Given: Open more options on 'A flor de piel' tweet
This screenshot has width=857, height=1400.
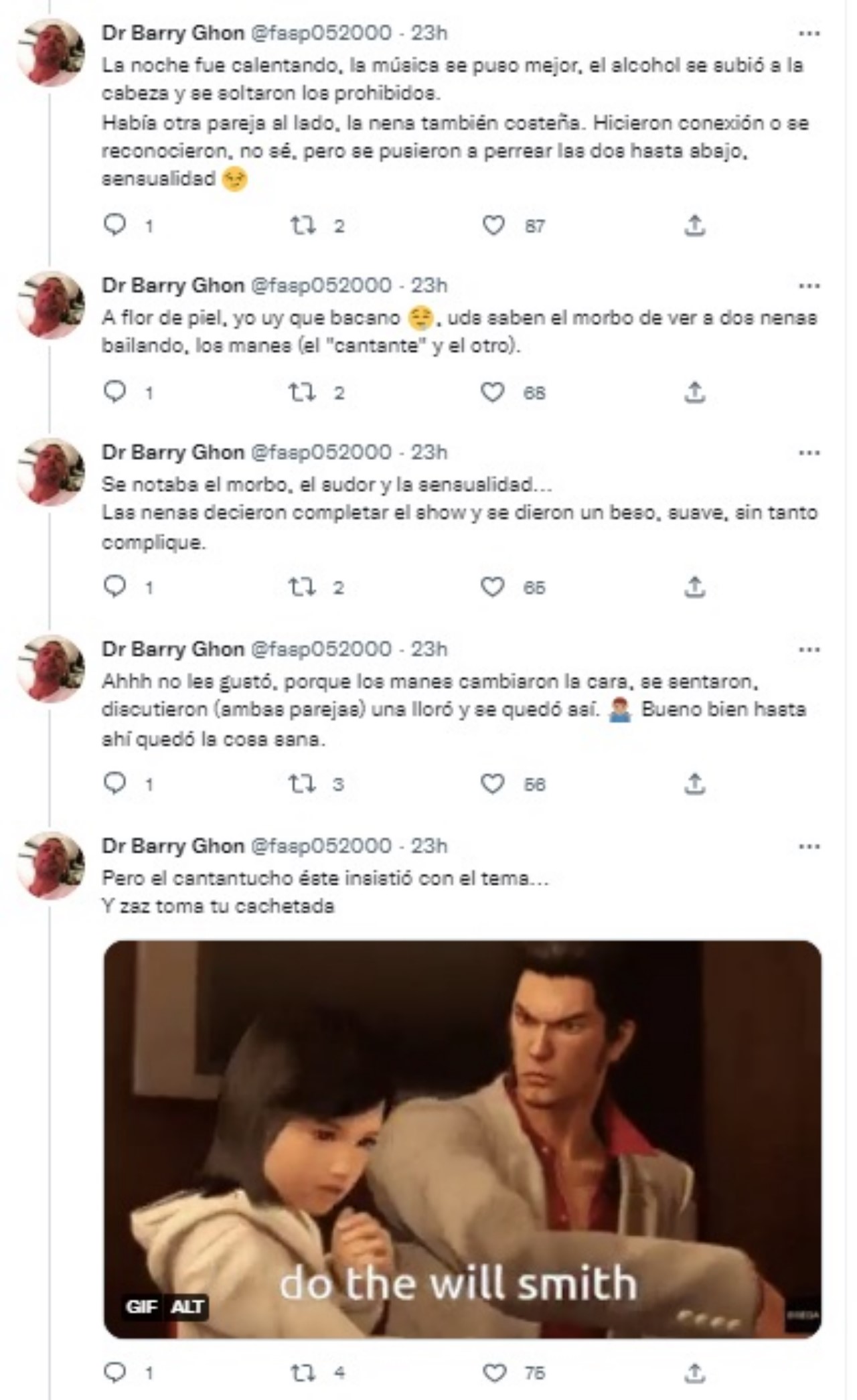Looking at the screenshot, I should click(x=809, y=286).
